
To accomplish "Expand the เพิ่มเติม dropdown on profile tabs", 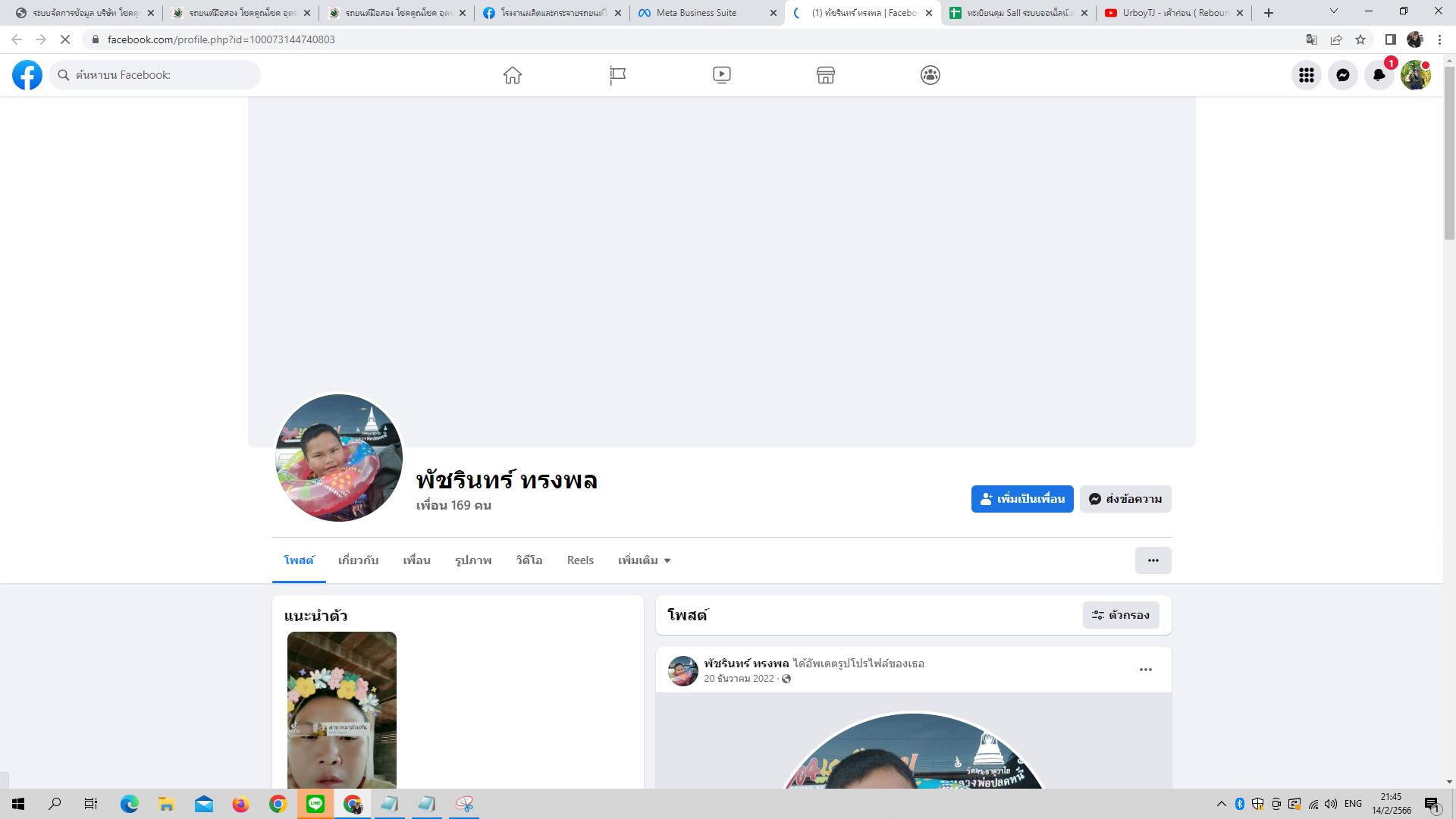I will tap(644, 560).
